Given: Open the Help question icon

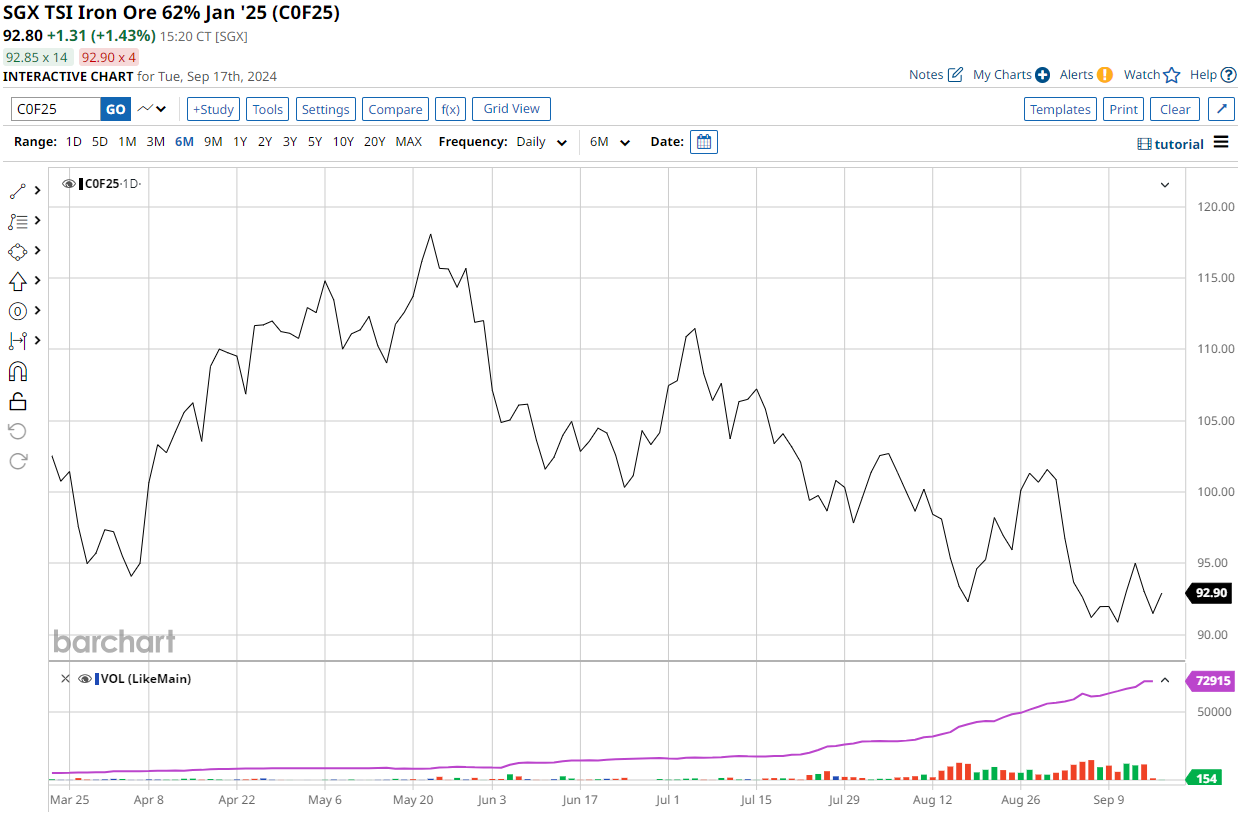Looking at the screenshot, I should (1229, 75).
